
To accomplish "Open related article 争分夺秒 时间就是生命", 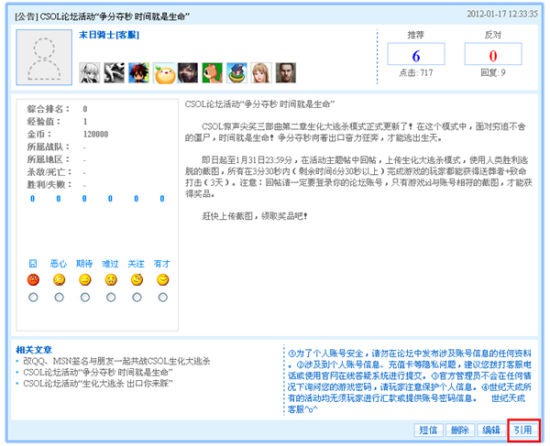I will pos(98,372).
